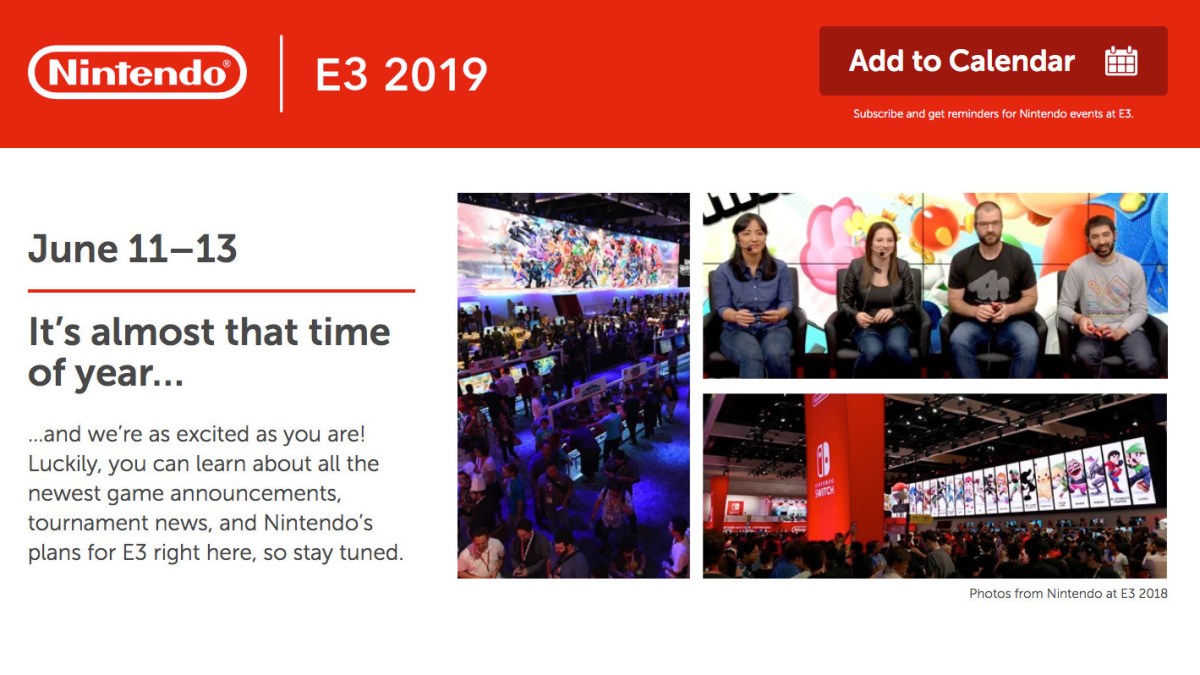1200x675 pixels.
Task: Click the "It's almost that time of year" heading
Action: click(x=209, y=352)
